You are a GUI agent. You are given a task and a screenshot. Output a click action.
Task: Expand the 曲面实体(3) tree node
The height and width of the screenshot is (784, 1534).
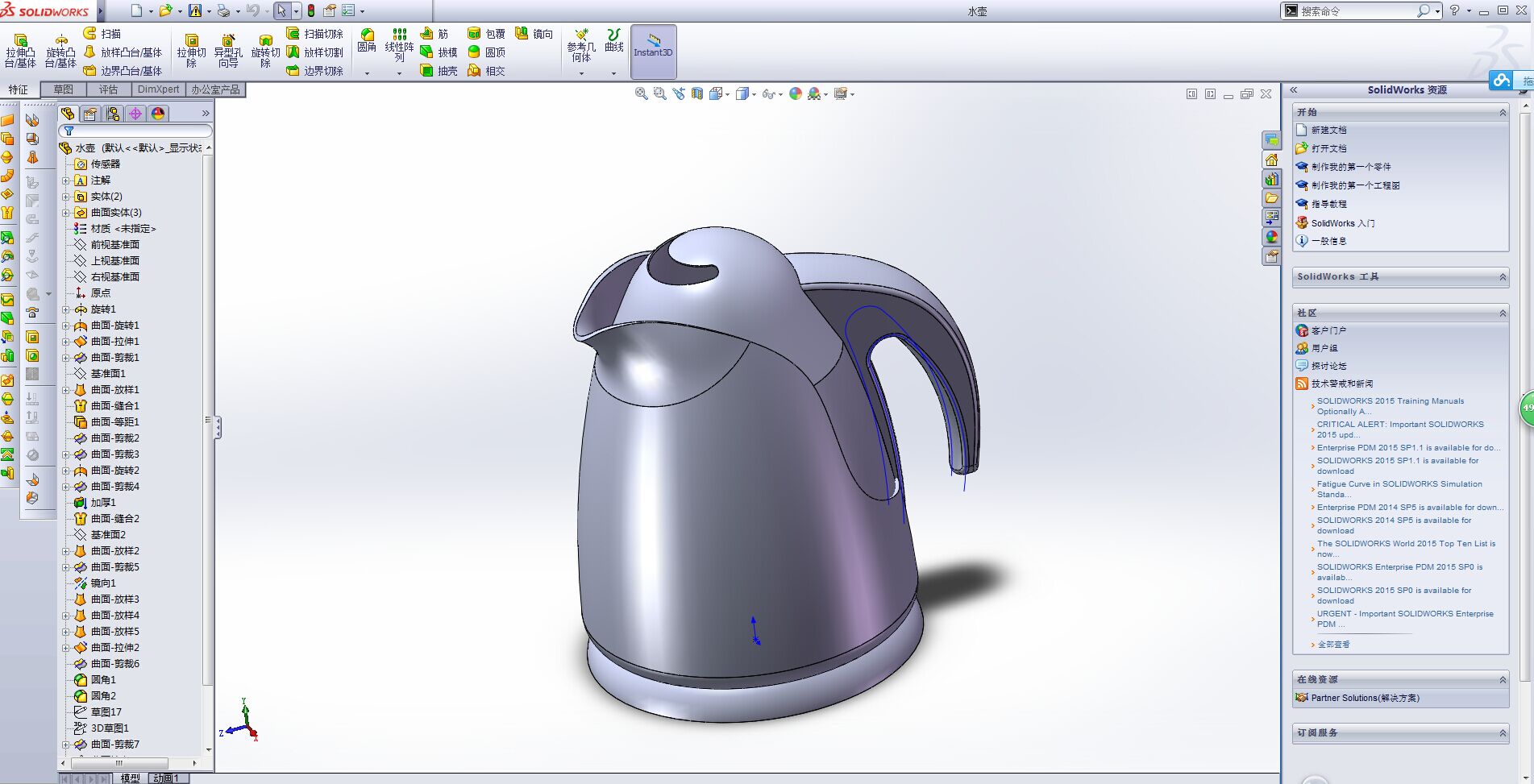[66, 213]
